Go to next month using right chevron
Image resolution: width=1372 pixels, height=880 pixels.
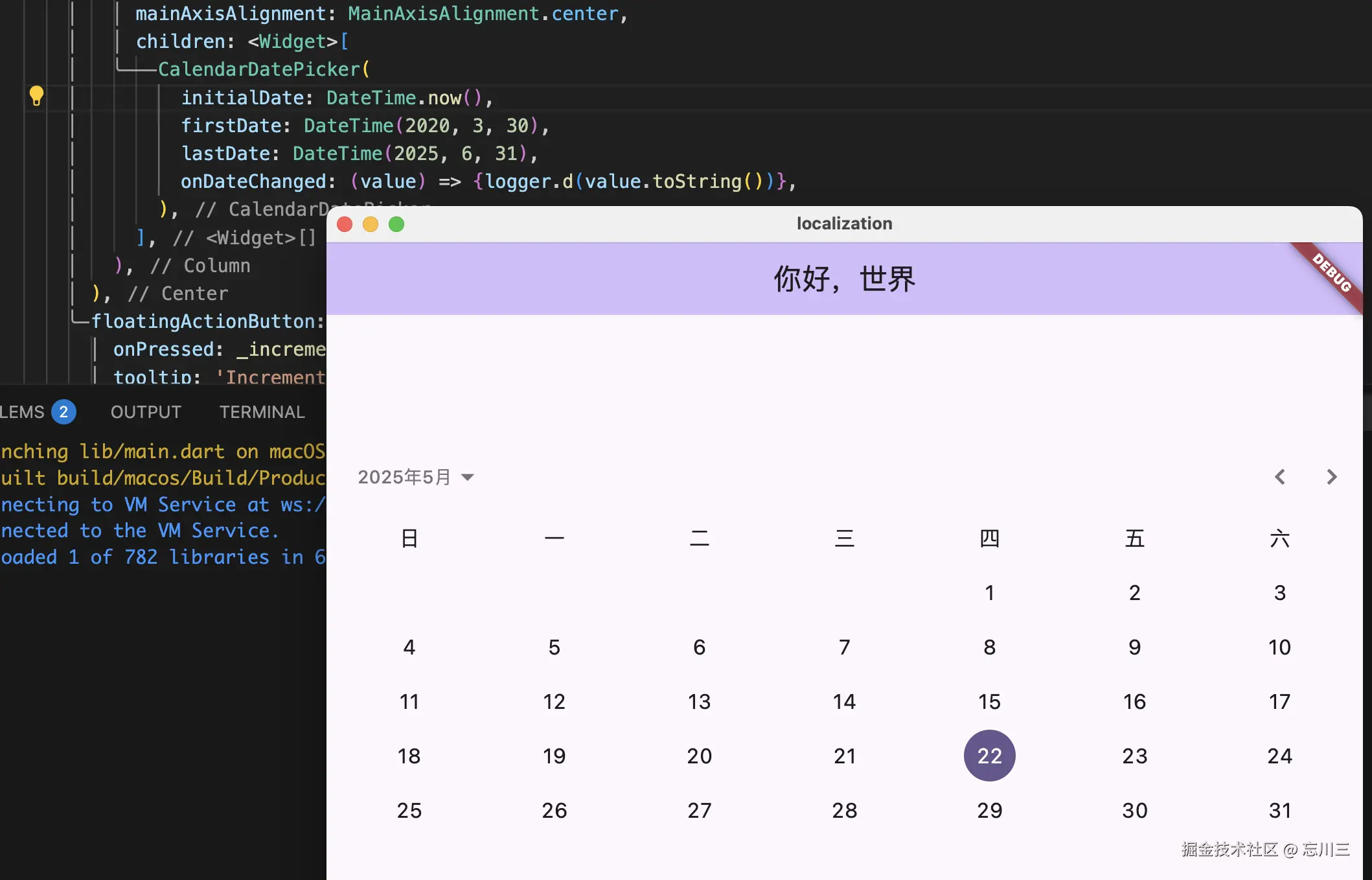click(x=1331, y=477)
